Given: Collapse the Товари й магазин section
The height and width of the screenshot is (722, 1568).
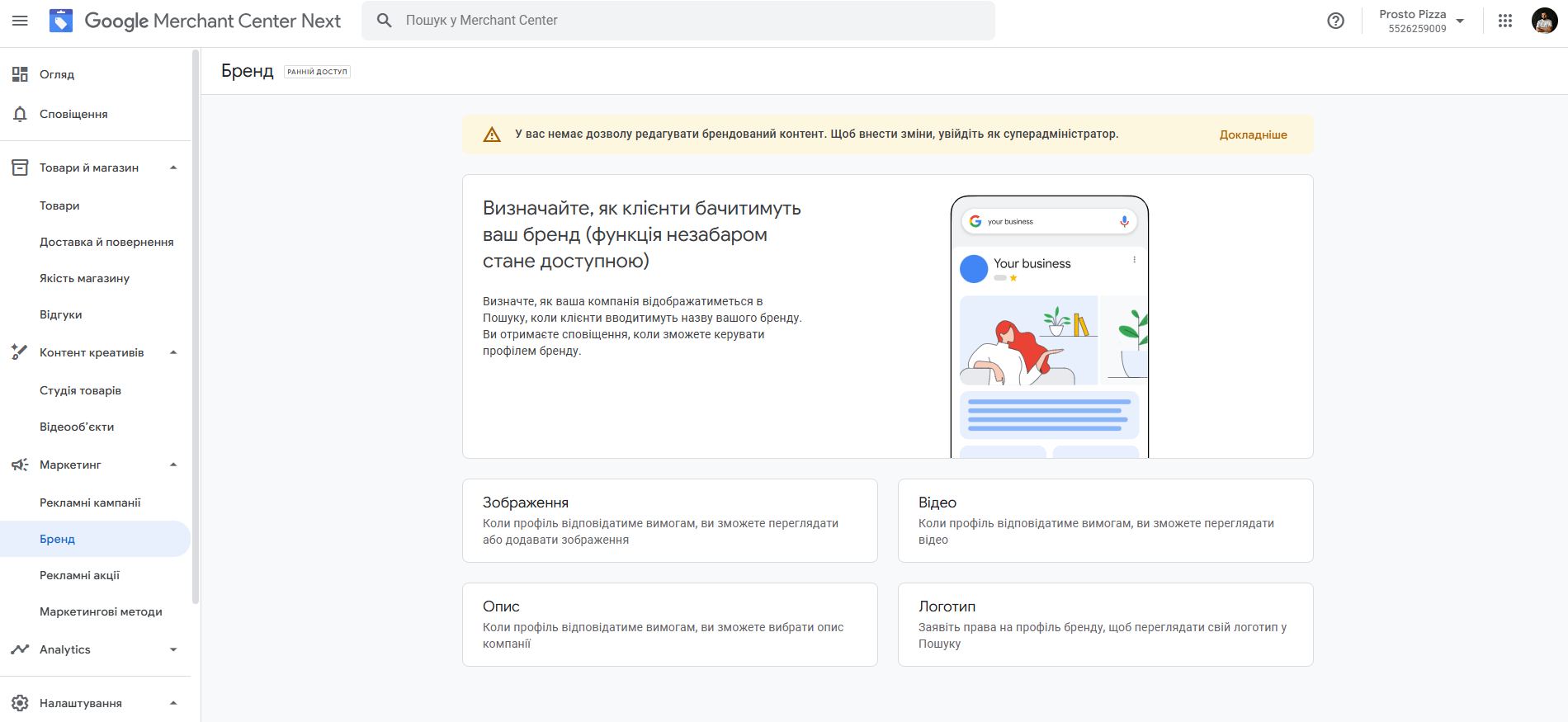Looking at the screenshot, I should pyautogui.click(x=173, y=168).
